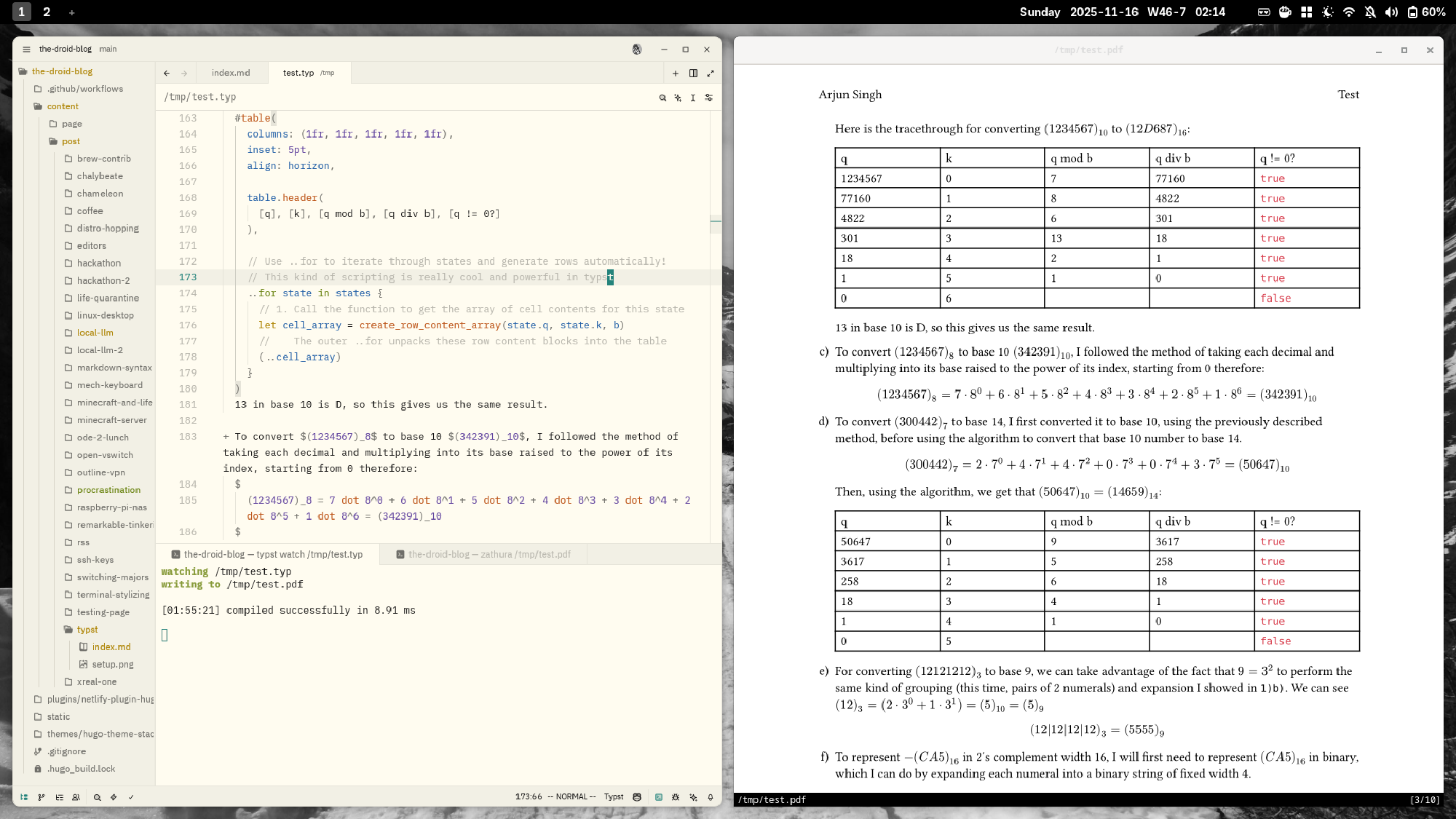Screen dimensions: 1456x819
Task: Split the editor pane
Action: (693, 73)
